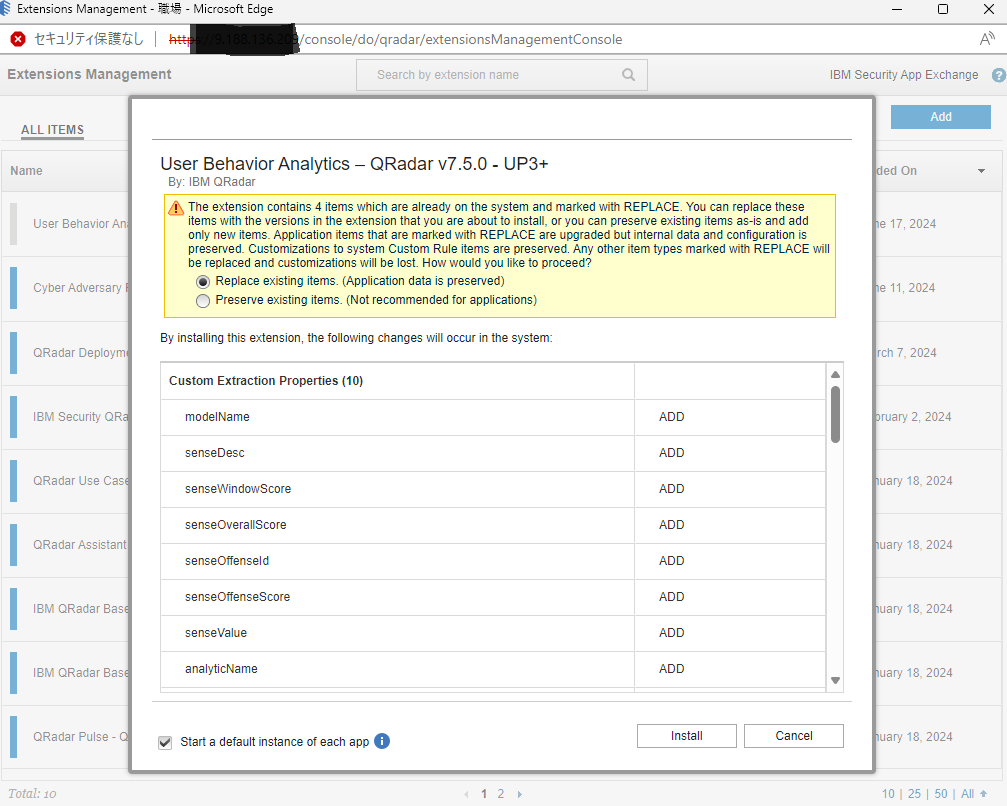Click the yellow warning triangle icon
1007x806 pixels.
[x=175, y=208]
